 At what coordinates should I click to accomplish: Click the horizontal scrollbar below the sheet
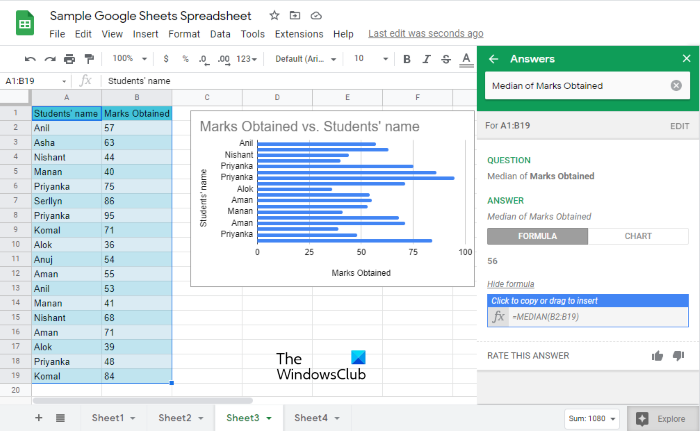click(x=143, y=401)
